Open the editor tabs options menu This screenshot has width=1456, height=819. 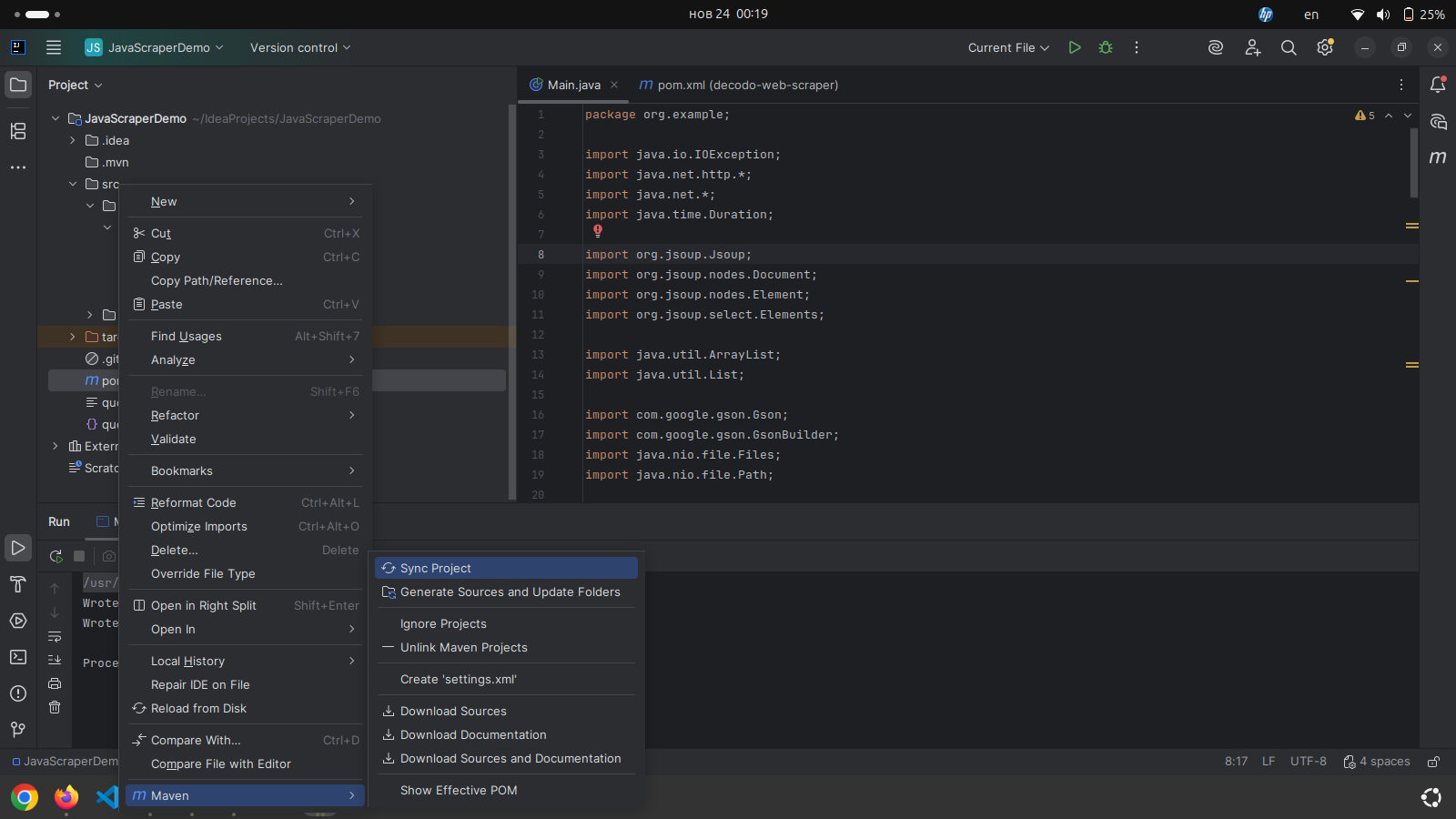click(1401, 85)
